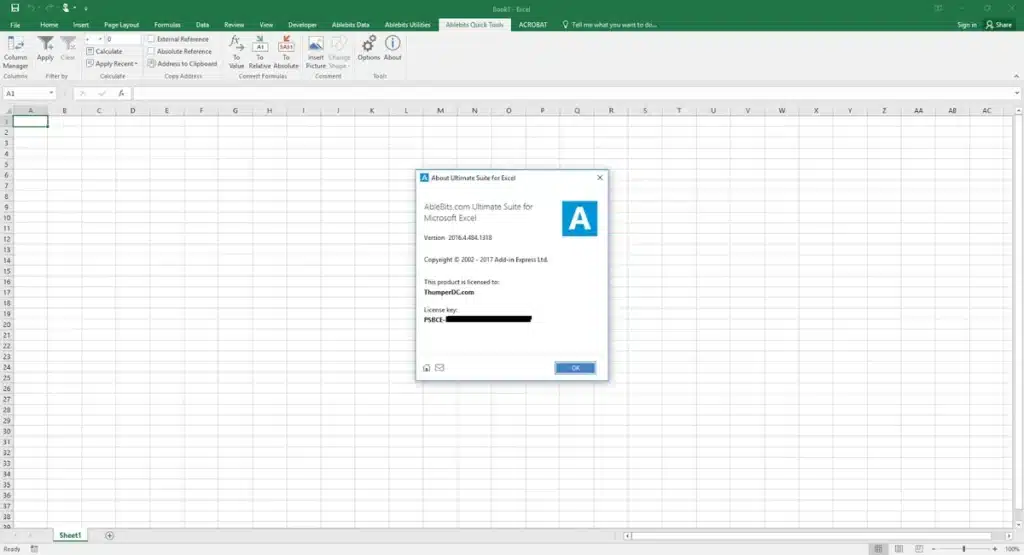Open the touch mode dropdown arrow

tap(74, 8)
